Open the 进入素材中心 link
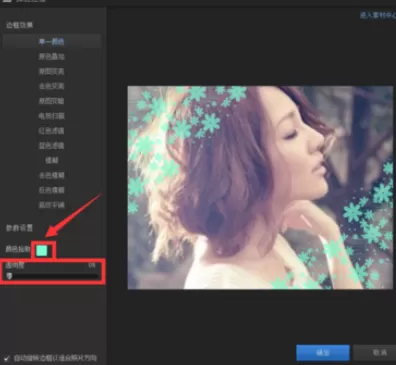396x365 pixels. [x=378, y=15]
